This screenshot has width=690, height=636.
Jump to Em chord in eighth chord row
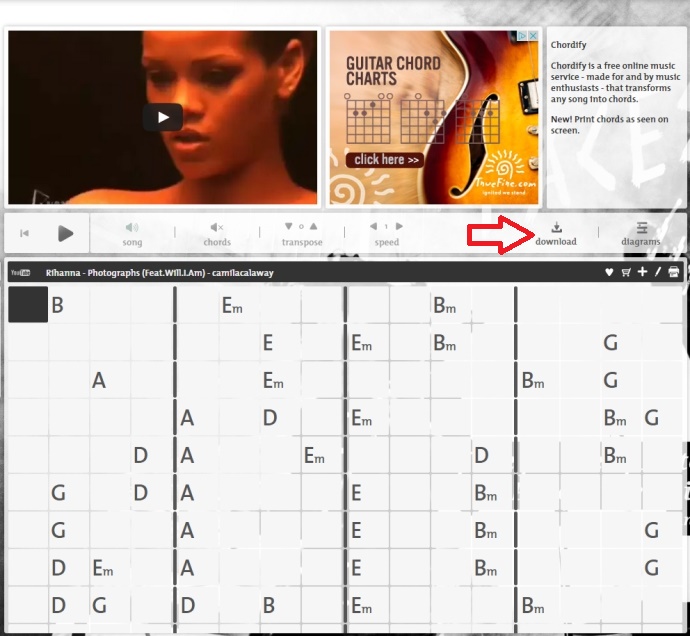(x=103, y=568)
